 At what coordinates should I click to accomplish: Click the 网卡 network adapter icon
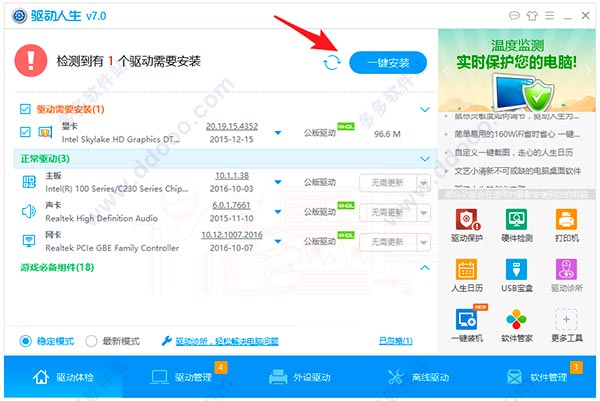(x=29, y=241)
